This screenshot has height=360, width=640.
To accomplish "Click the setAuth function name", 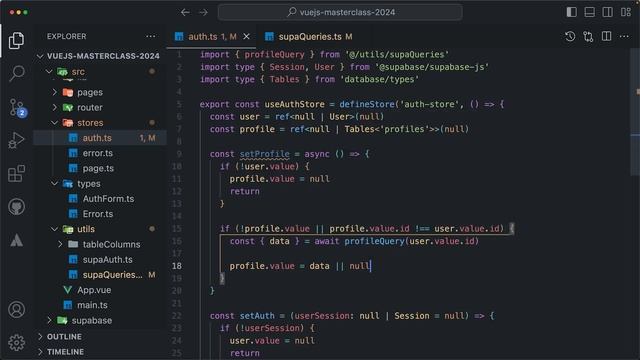I will [x=257, y=316].
